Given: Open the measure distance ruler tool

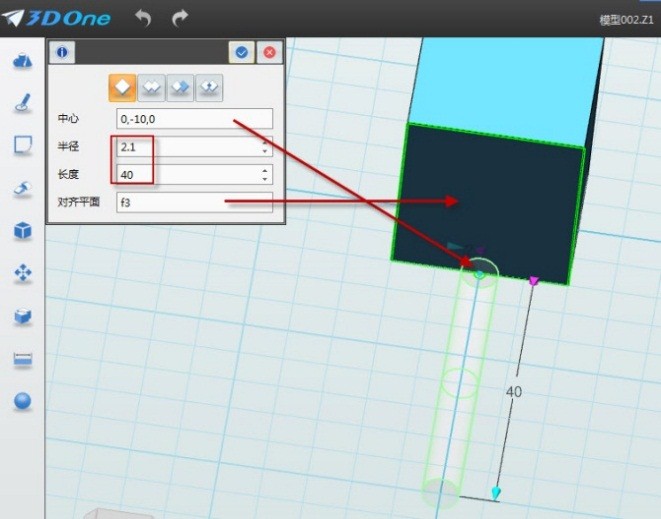Looking at the screenshot, I should click(22, 359).
